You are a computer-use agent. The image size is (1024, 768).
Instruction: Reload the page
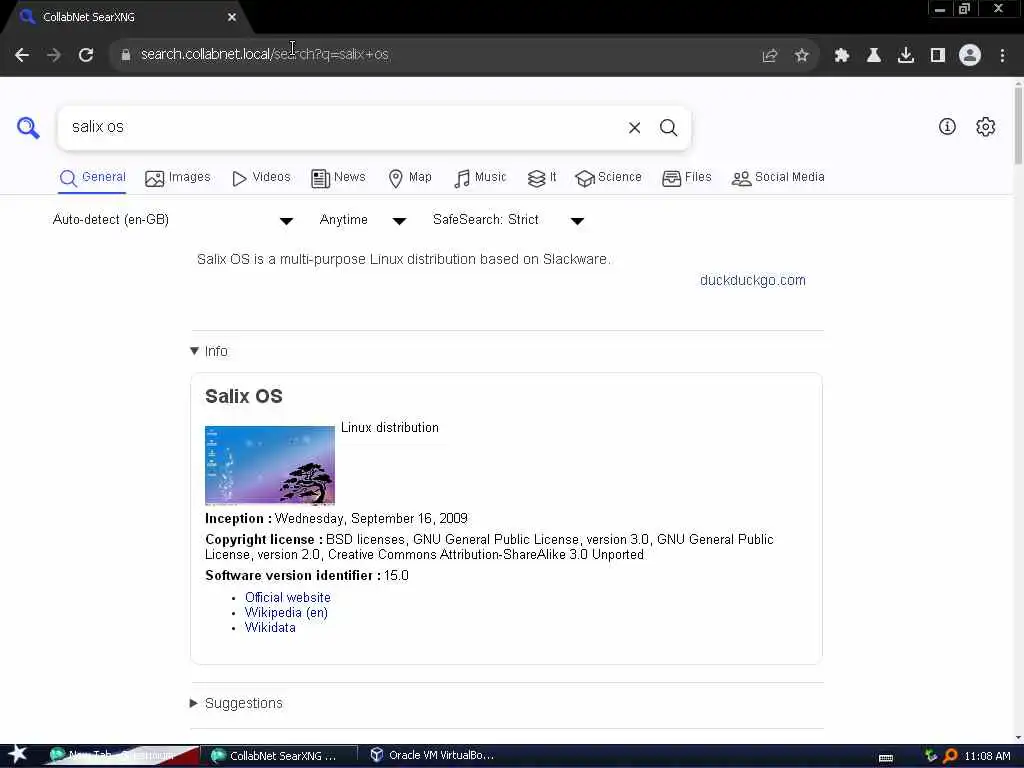pyautogui.click(x=86, y=55)
